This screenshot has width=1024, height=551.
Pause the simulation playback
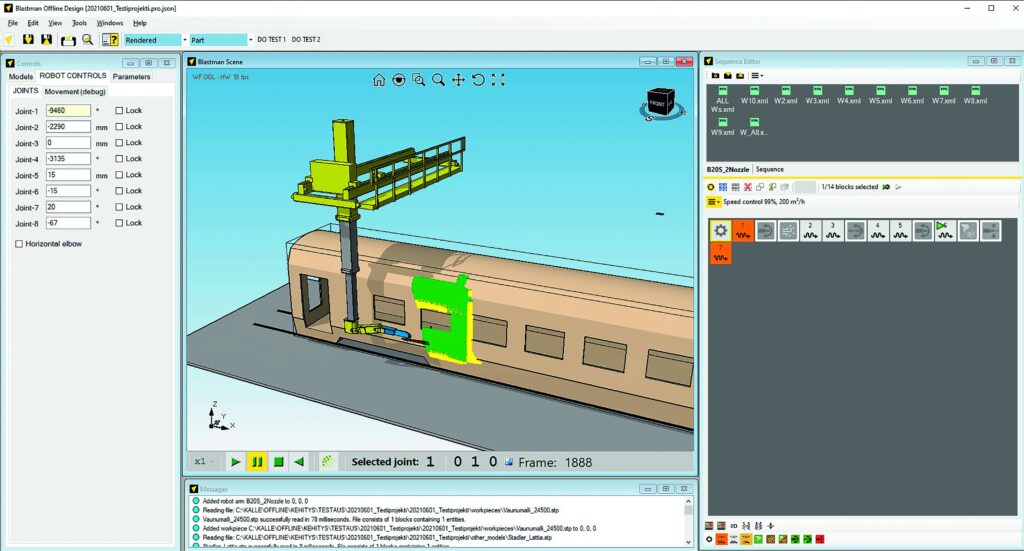(x=257, y=462)
